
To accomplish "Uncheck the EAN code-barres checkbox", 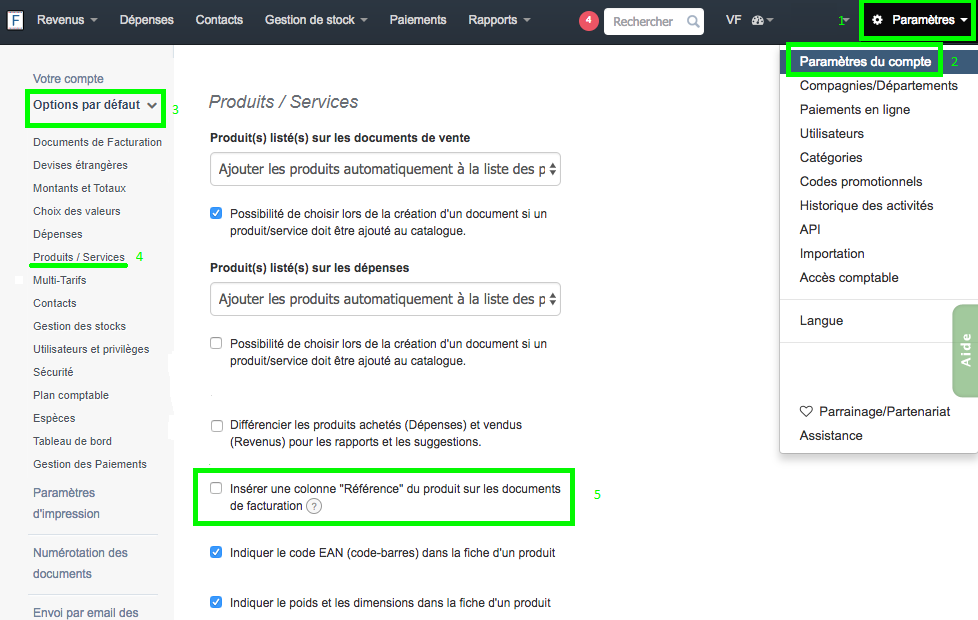I will pyautogui.click(x=216, y=552).
